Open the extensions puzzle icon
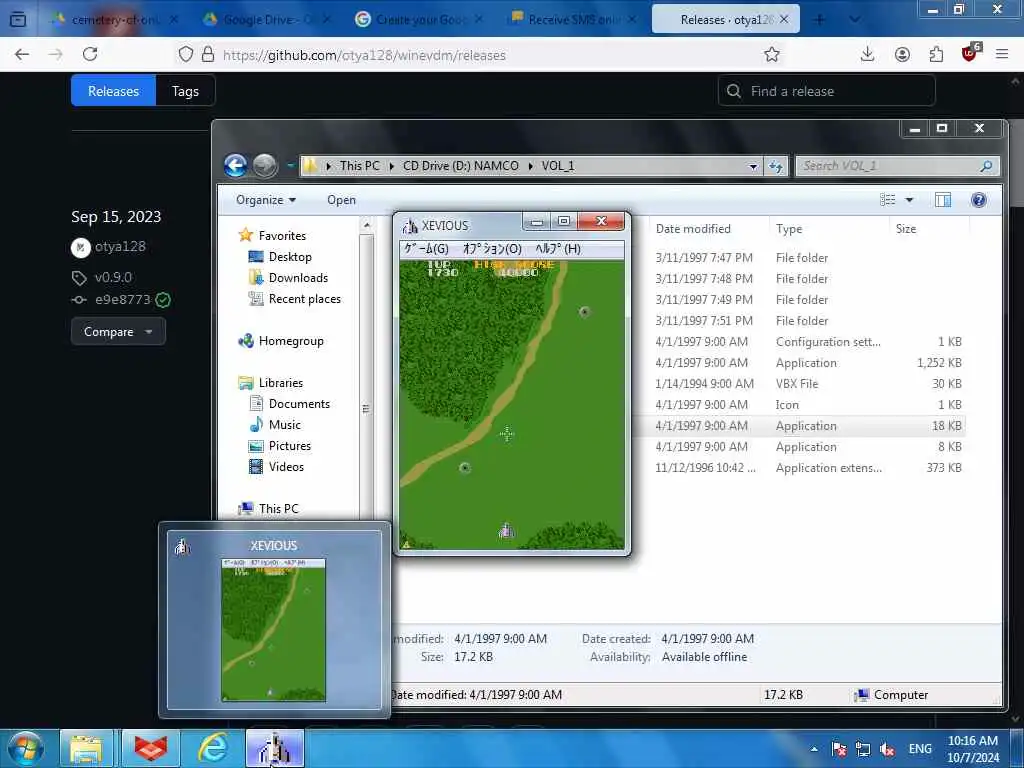 [x=936, y=55]
